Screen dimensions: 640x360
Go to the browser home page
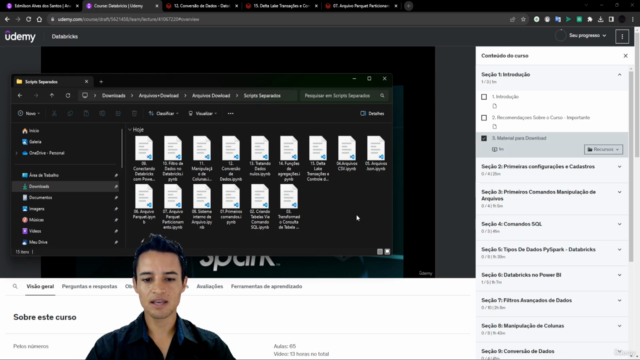[39, 19]
